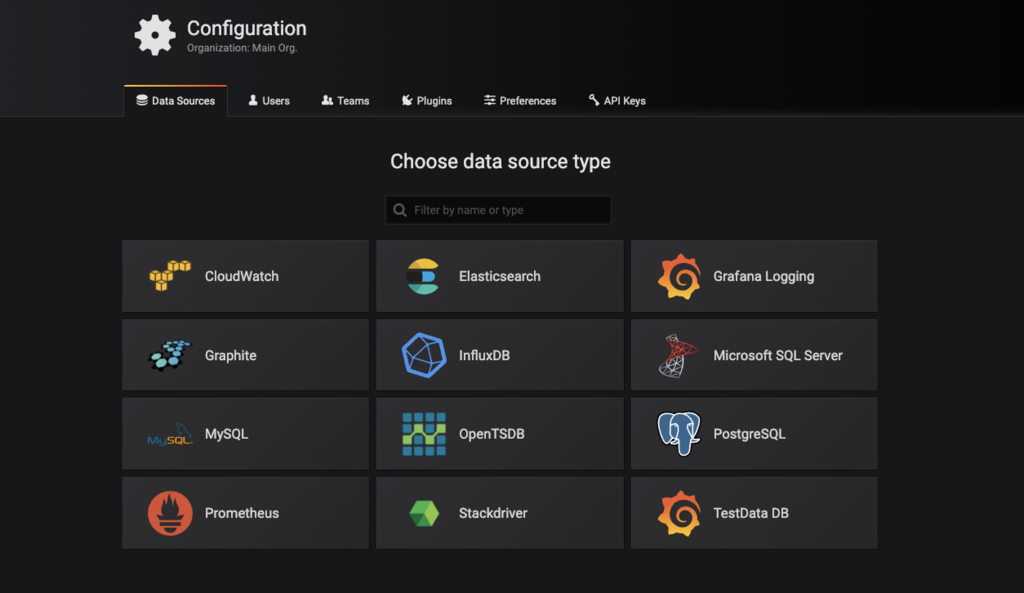
Task: Click the Elasticsearch logo icon
Action: pos(423,276)
